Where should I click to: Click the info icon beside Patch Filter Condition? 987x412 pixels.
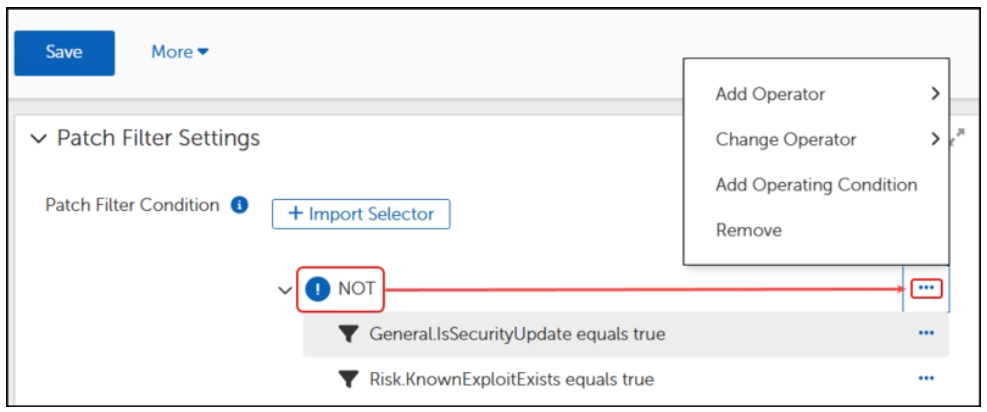click(239, 205)
